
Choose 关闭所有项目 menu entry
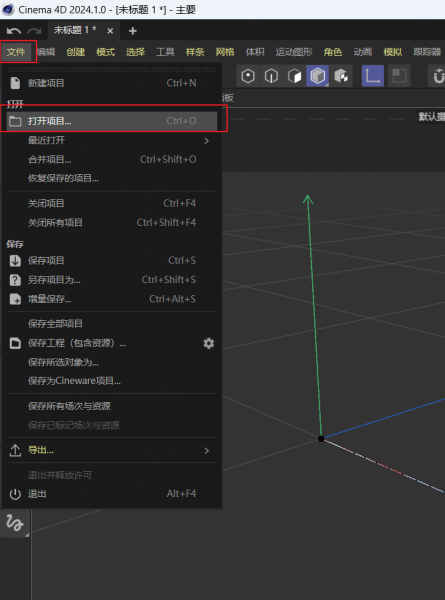click(112, 222)
